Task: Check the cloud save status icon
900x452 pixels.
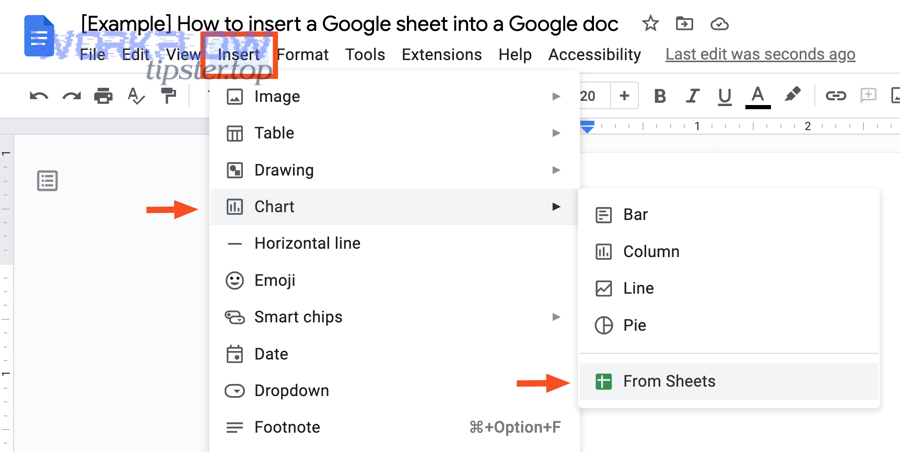Action: 719,24
